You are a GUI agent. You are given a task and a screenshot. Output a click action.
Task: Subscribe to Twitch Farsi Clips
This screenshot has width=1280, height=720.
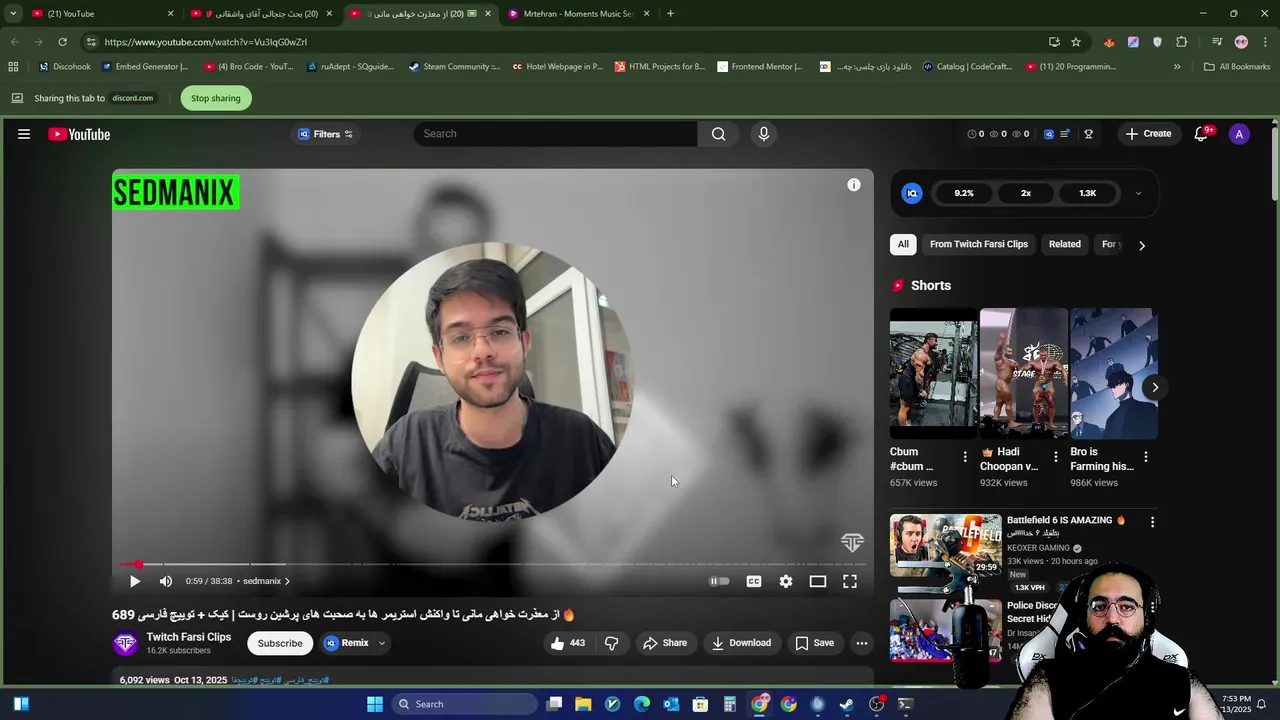[280, 643]
